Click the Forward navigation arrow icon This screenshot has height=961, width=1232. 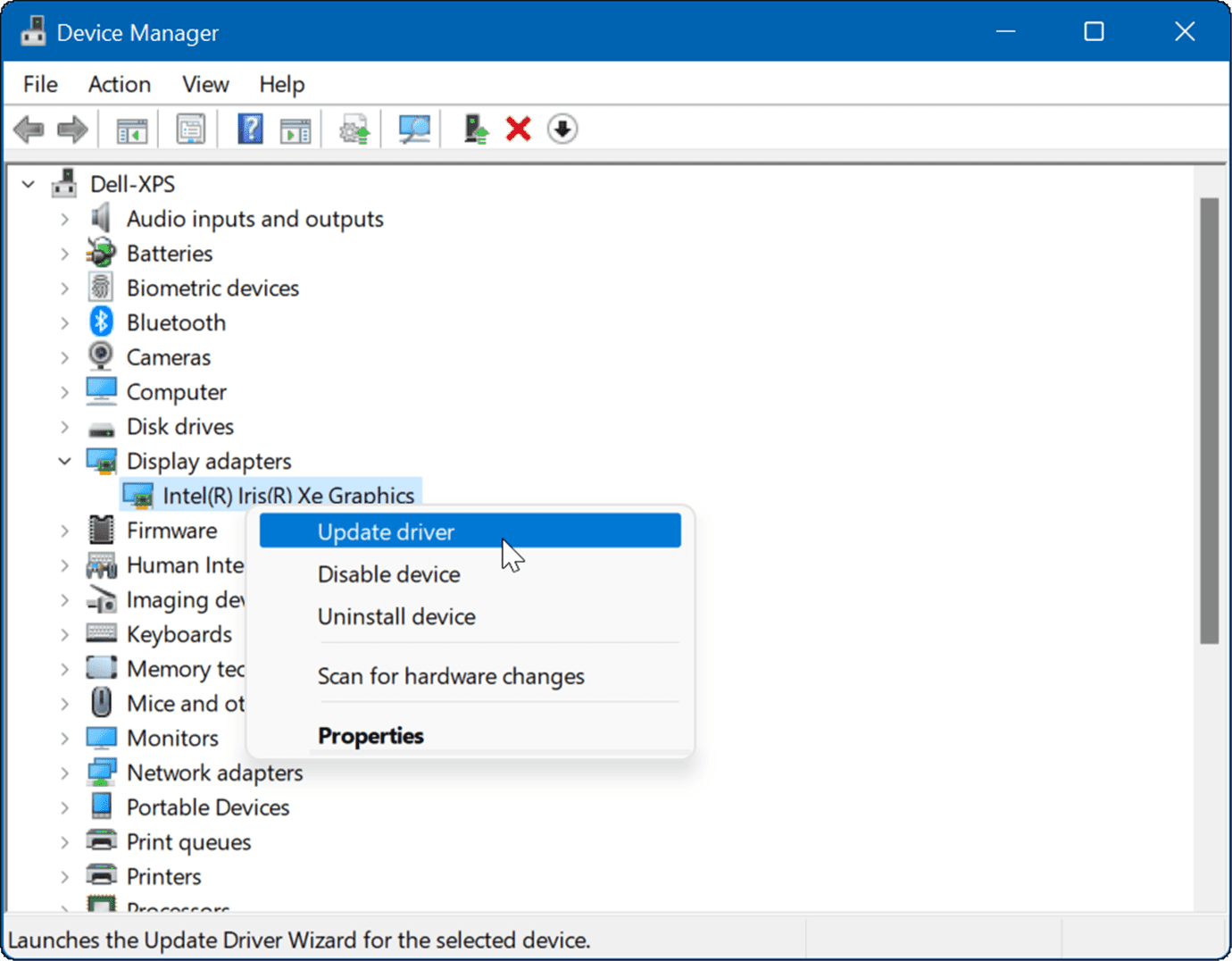click(72, 129)
